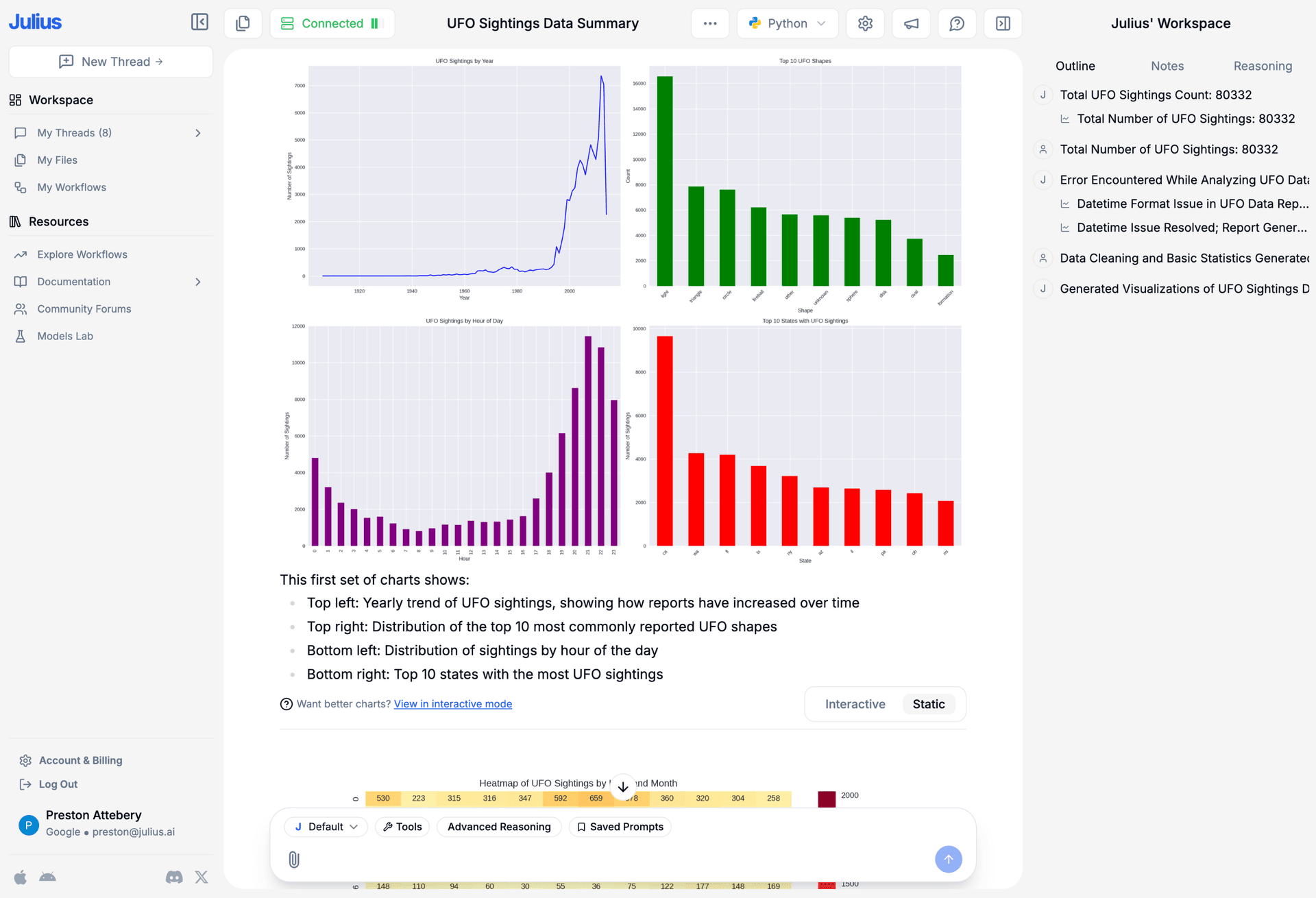This screenshot has width=1316, height=898.
Task: Switch charts to Interactive mode
Action: coord(855,704)
